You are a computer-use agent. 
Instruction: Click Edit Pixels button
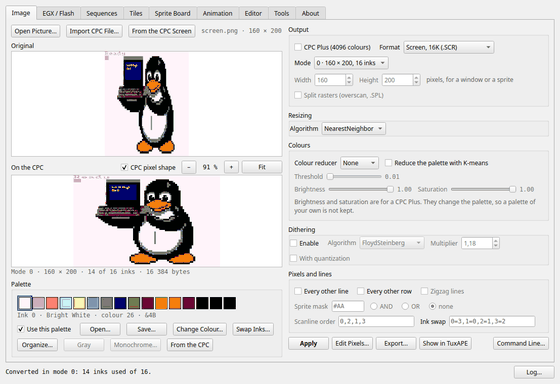pos(352,343)
